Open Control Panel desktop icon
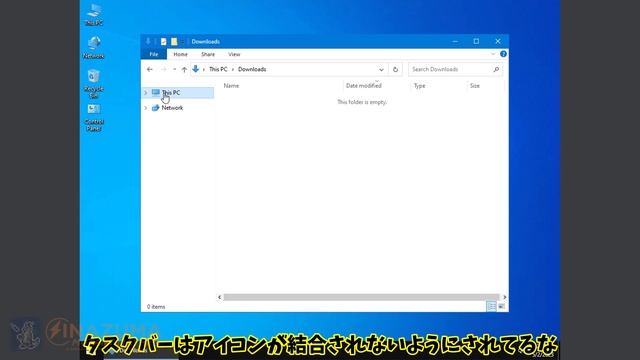640x360 pixels. [x=94, y=117]
